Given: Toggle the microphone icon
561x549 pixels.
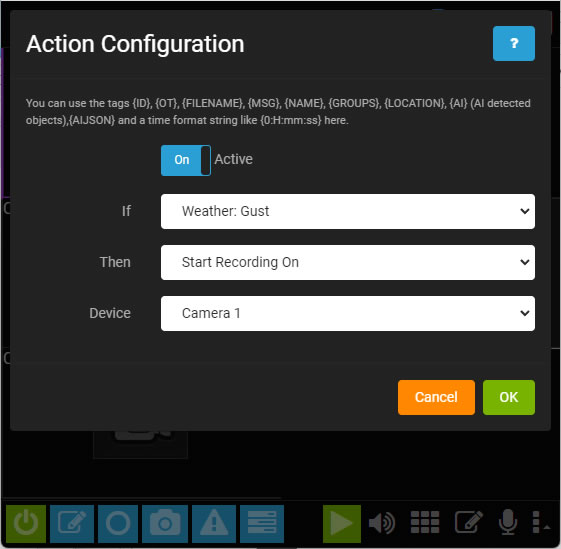Looking at the screenshot, I should click(x=508, y=522).
